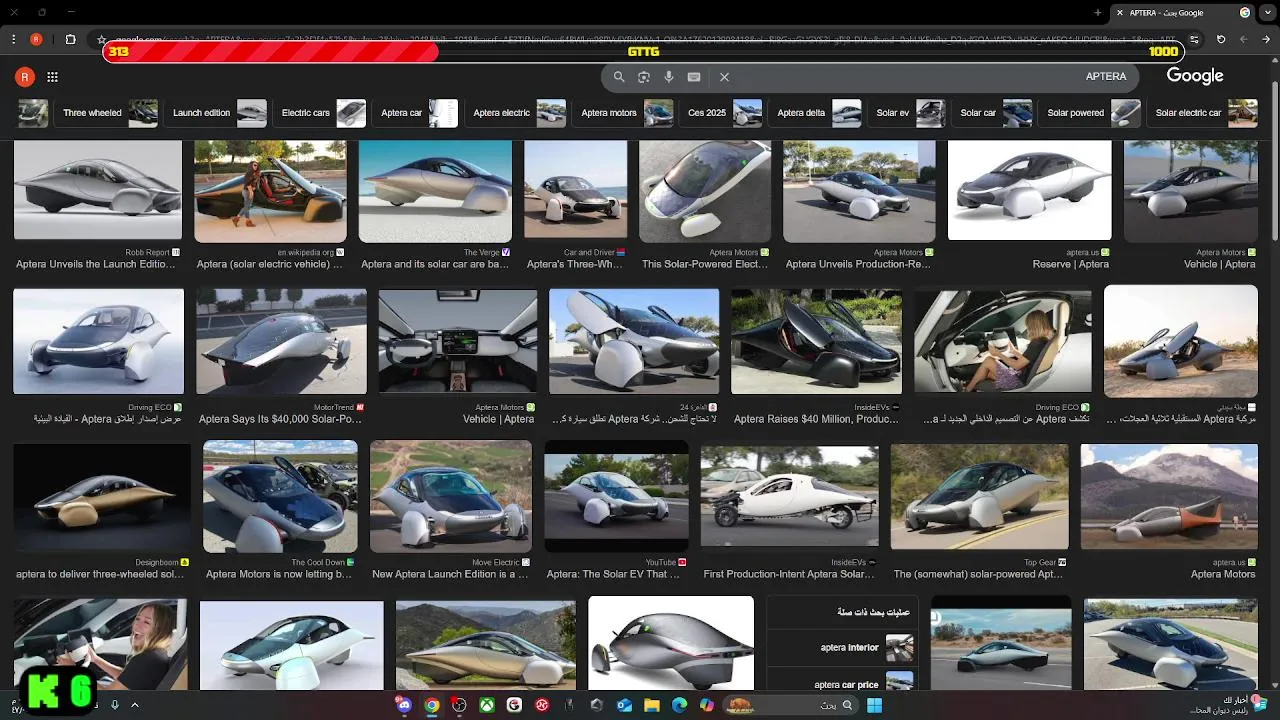Close the APTERA Google tab
The height and width of the screenshot is (720, 1280).
click(x=1119, y=13)
